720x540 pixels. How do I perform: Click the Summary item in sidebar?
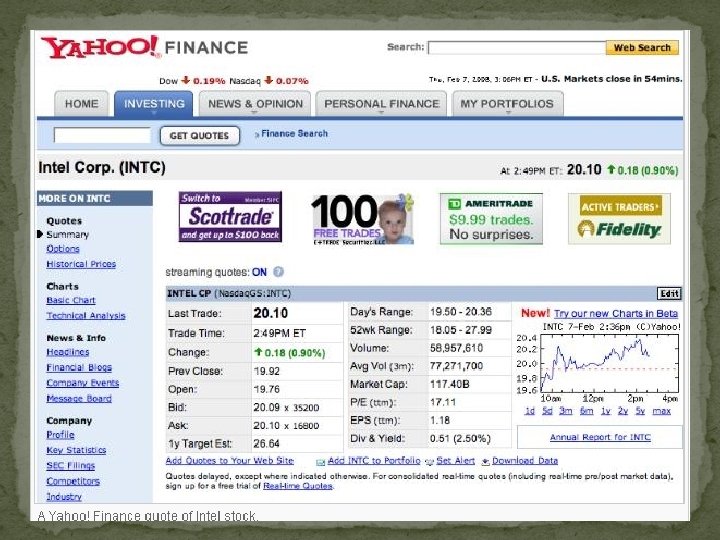pos(68,234)
